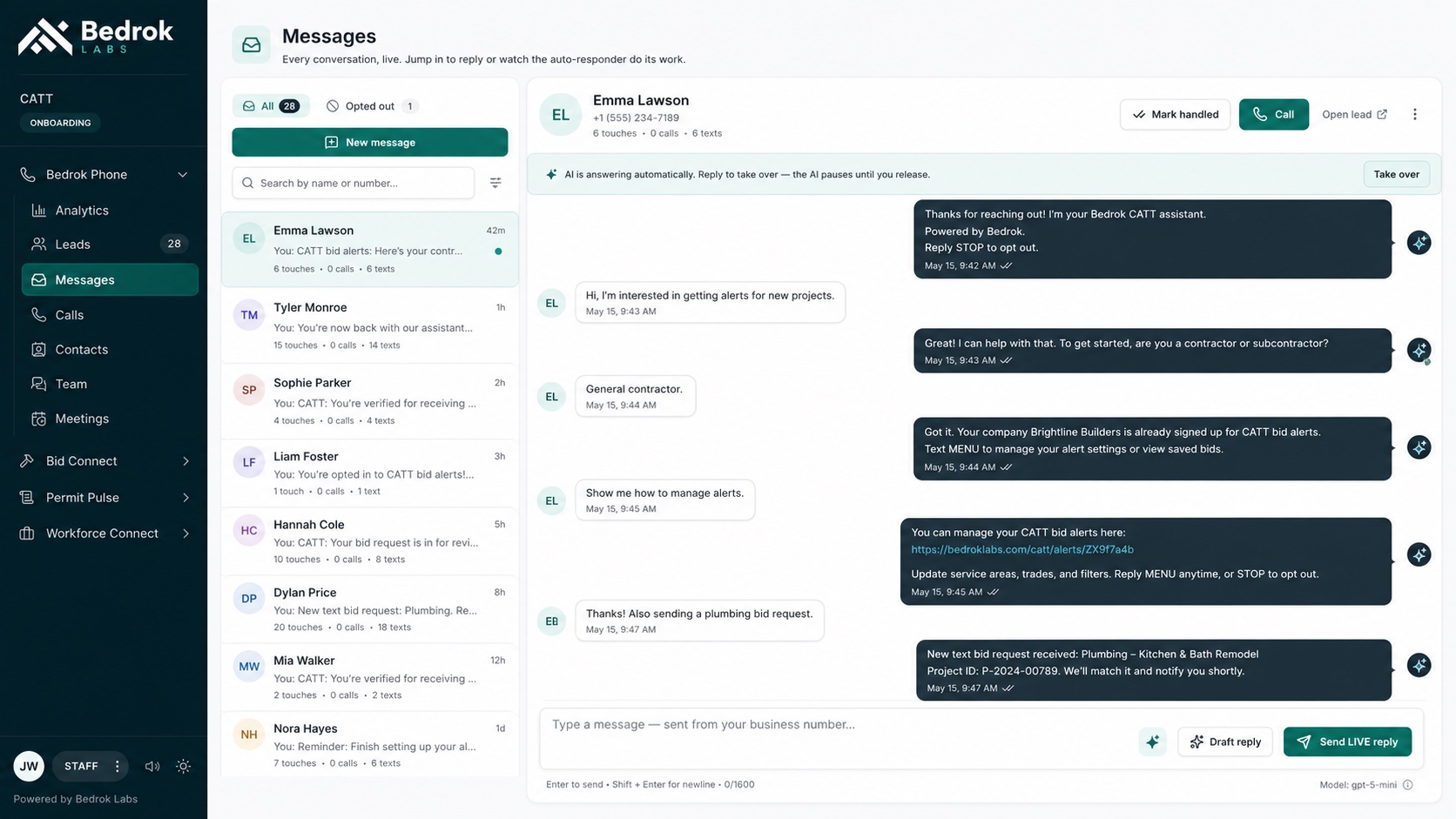The image size is (1456, 819).
Task: Open Contacts in the sidebar
Action: click(x=110, y=349)
